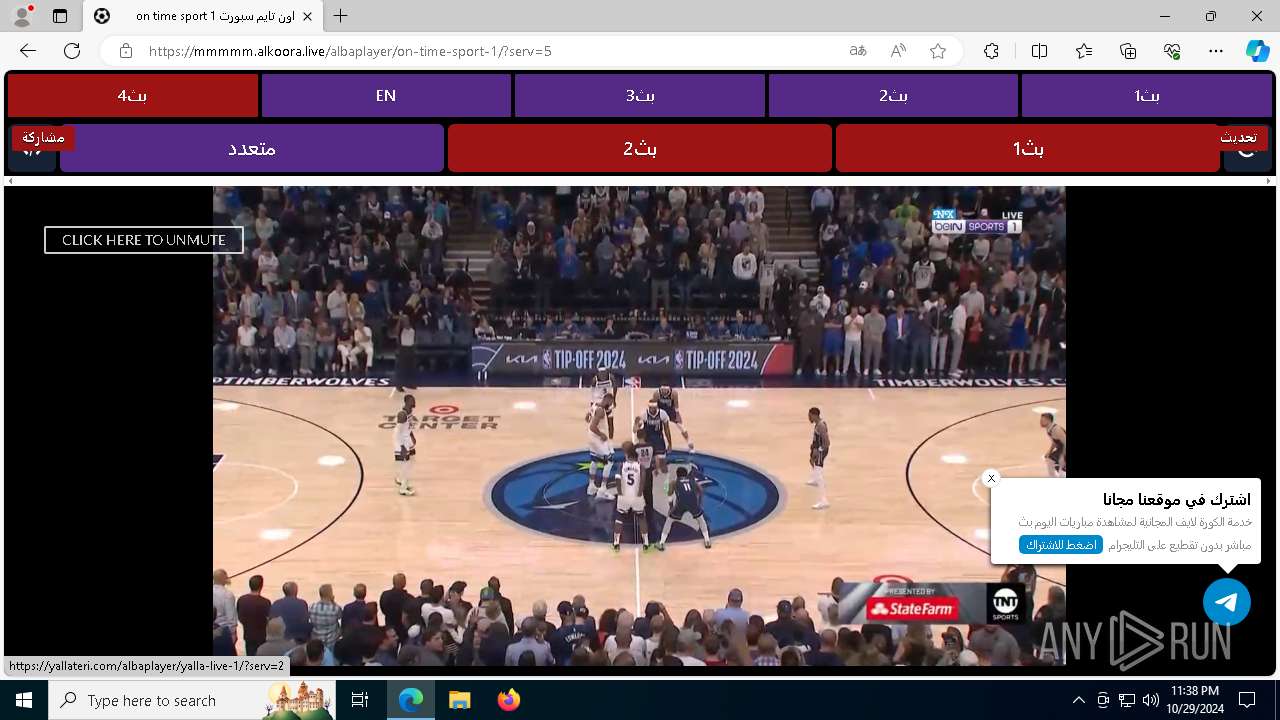Open network status tray icon
The image size is (1280, 720).
[1127, 700]
